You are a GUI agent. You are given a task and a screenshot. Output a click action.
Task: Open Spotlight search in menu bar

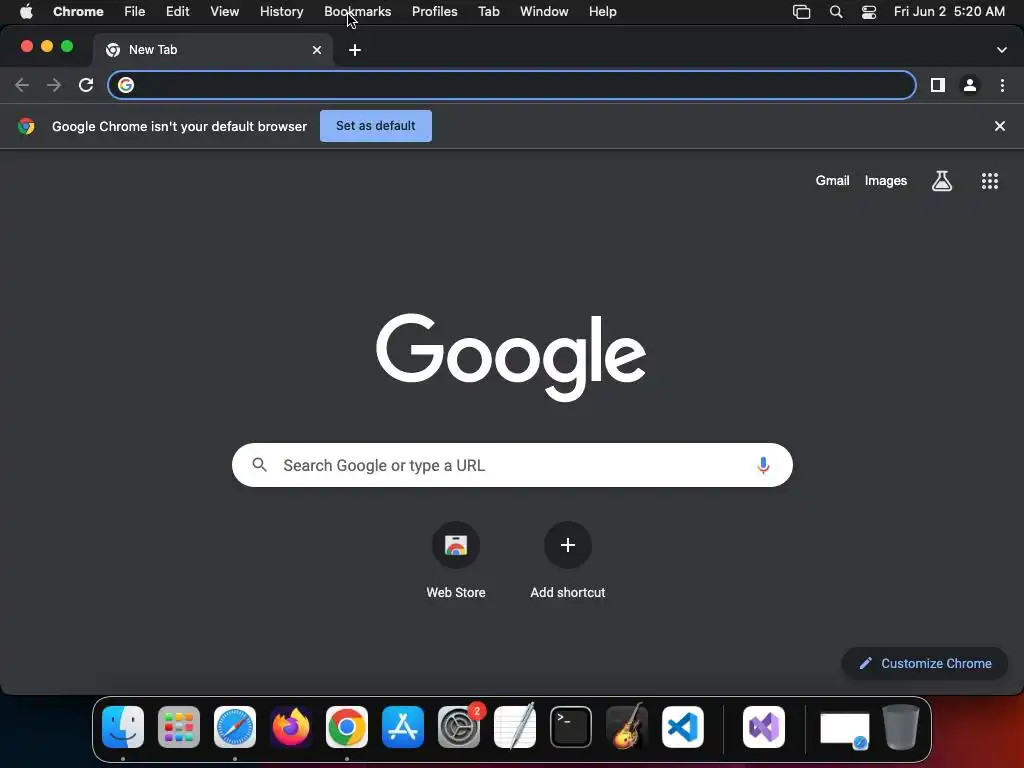point(836,12)
